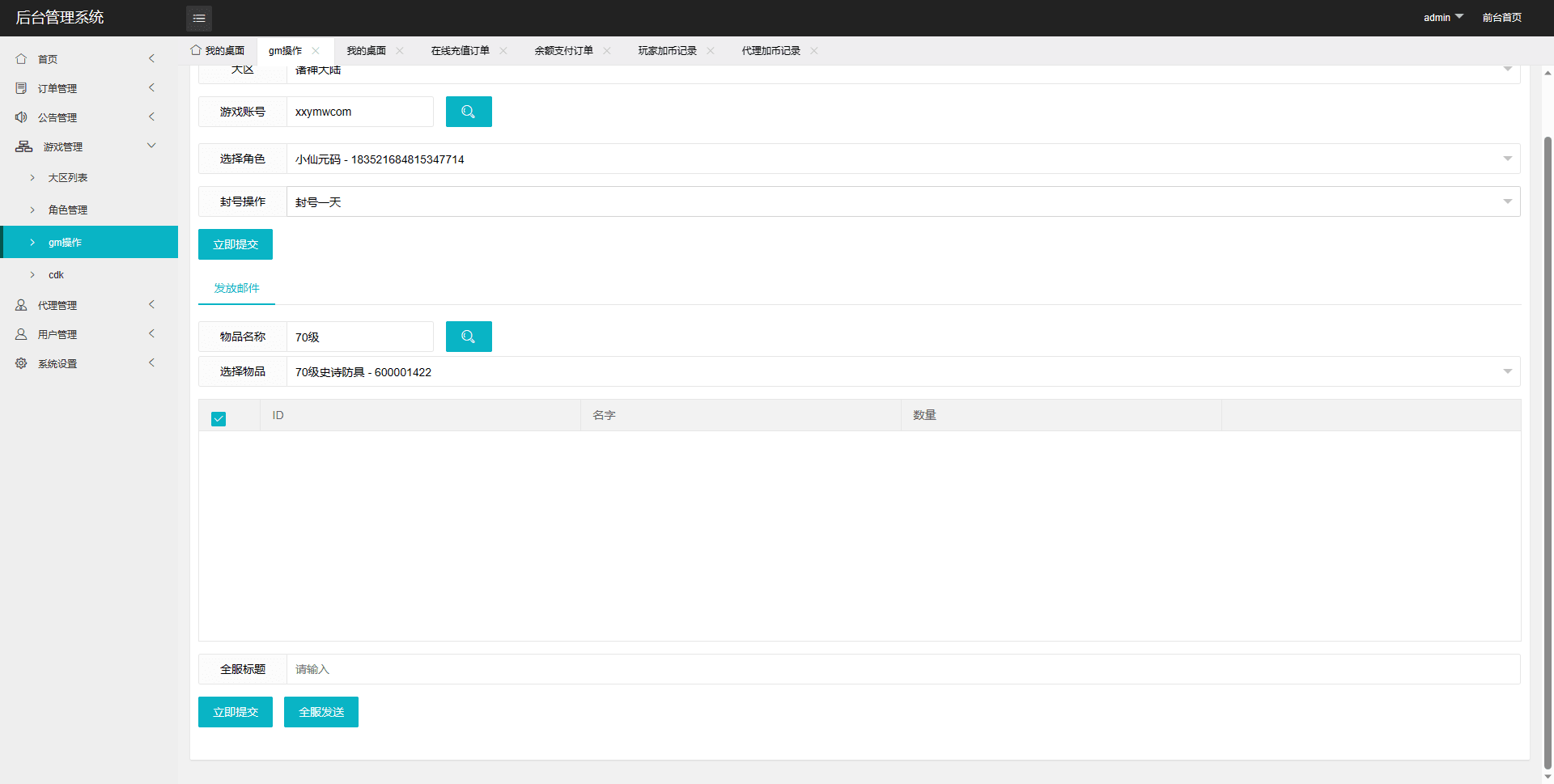This screenshot has height=784, width=1554.
Task: Click the vertical page scrollbar
Action: (1548, 453)
